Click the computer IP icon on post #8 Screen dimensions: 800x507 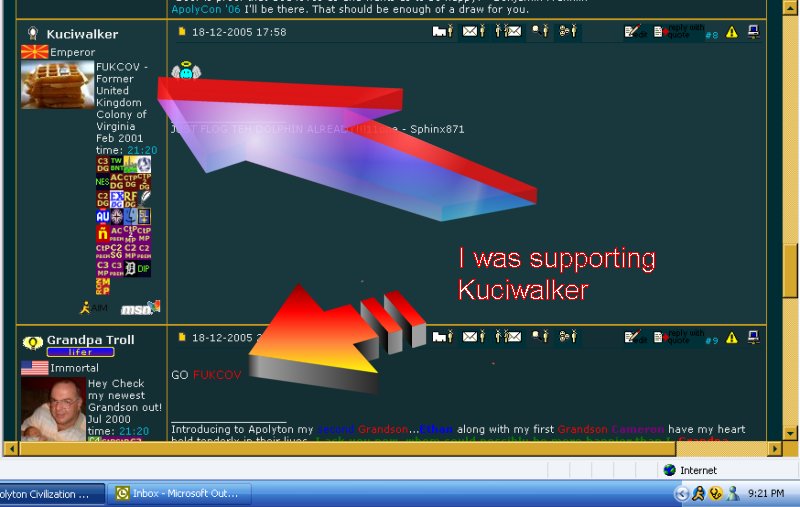[752, 32]
